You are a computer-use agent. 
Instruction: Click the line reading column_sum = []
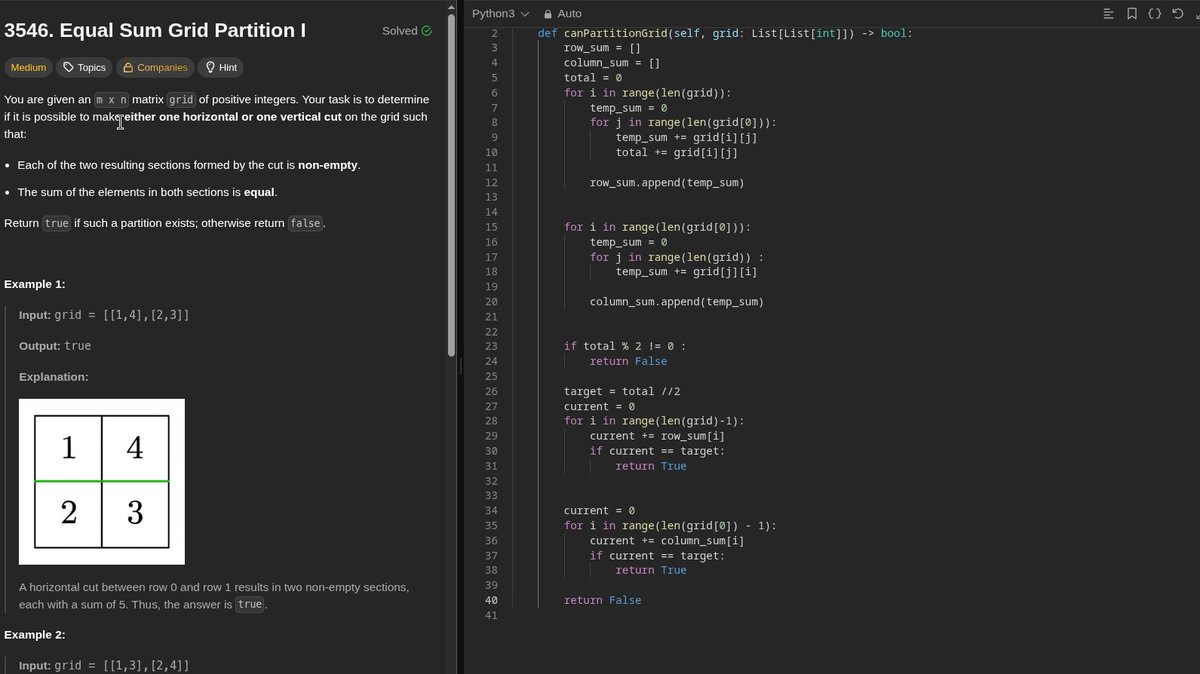pos(611,63)
